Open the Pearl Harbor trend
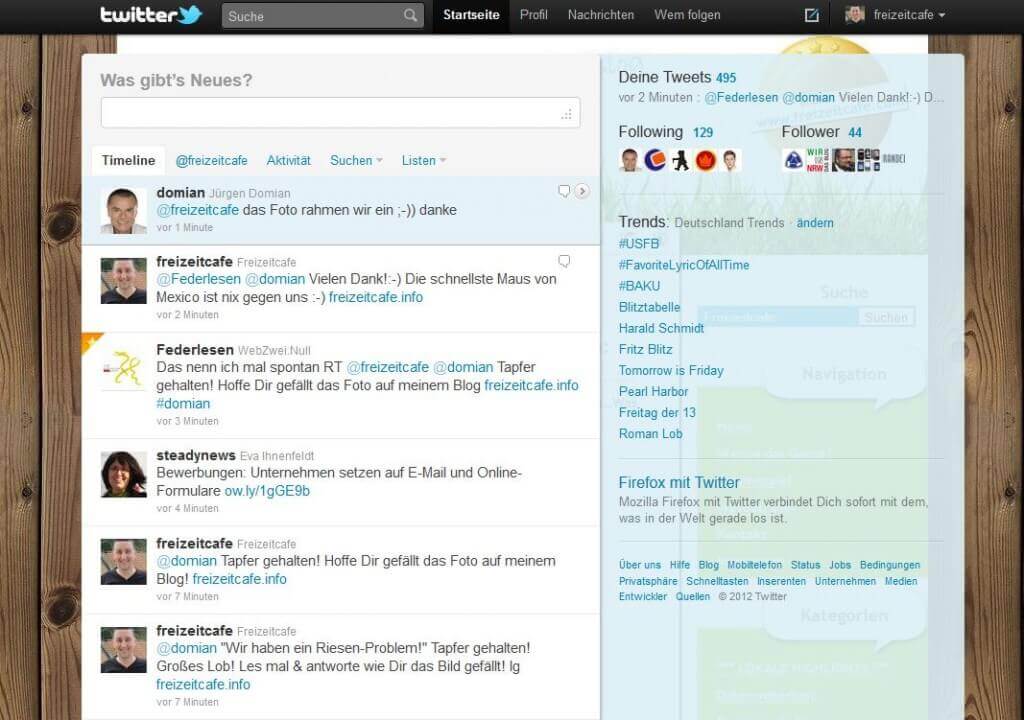Viewport: 1024px width, 720px height. pos(653,391)
